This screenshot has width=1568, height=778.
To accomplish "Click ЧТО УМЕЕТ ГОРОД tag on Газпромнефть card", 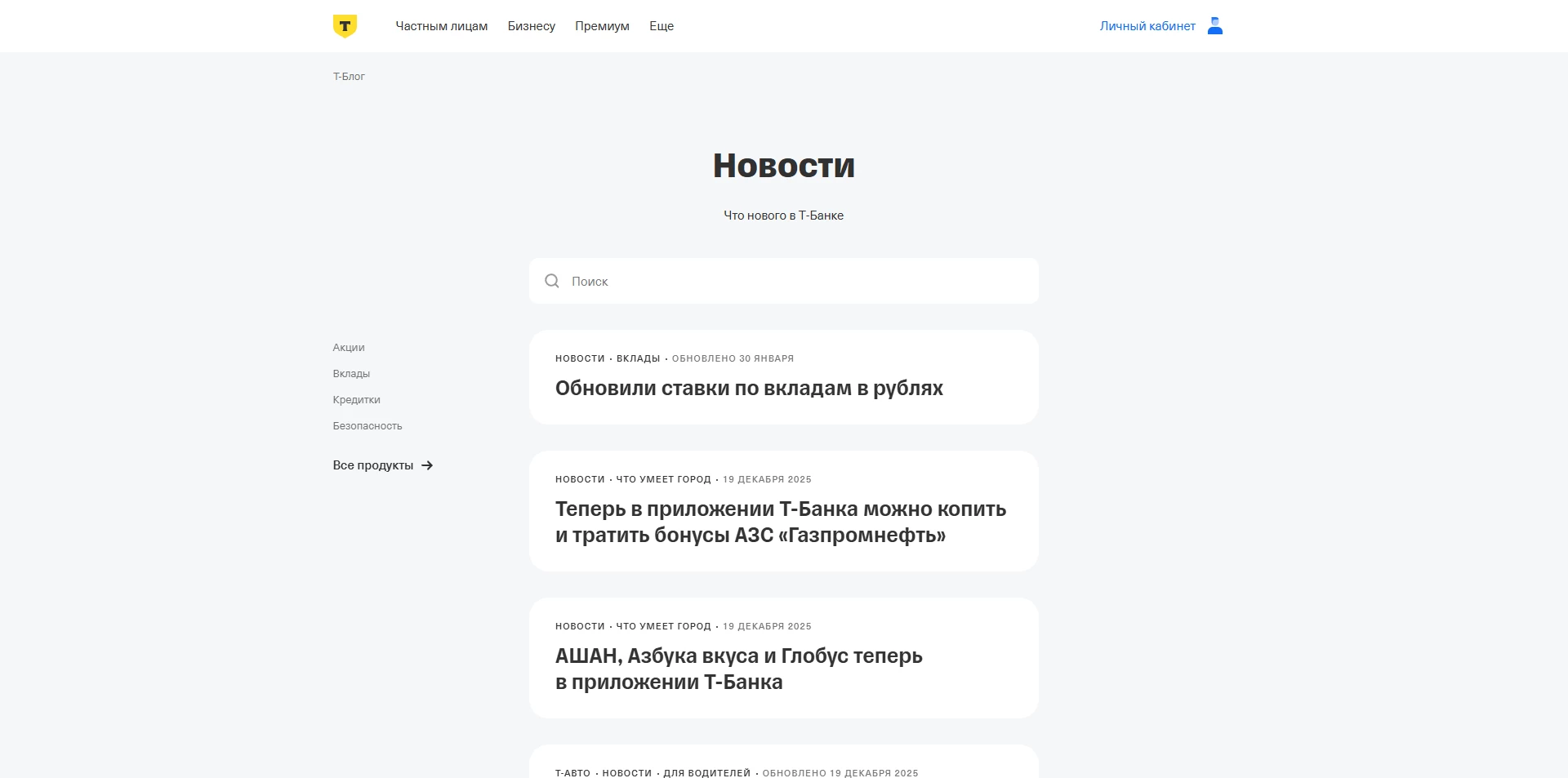I will [x=663, y=479].
